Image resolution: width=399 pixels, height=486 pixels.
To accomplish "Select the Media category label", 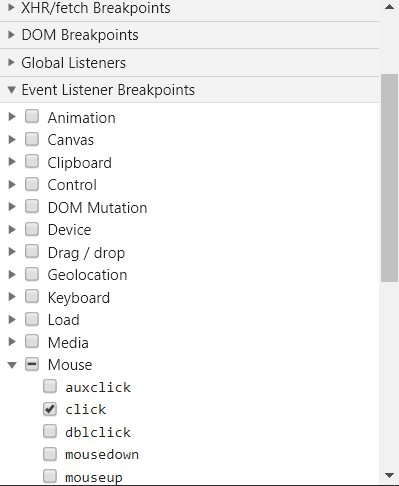I will (x=68, y=343).
